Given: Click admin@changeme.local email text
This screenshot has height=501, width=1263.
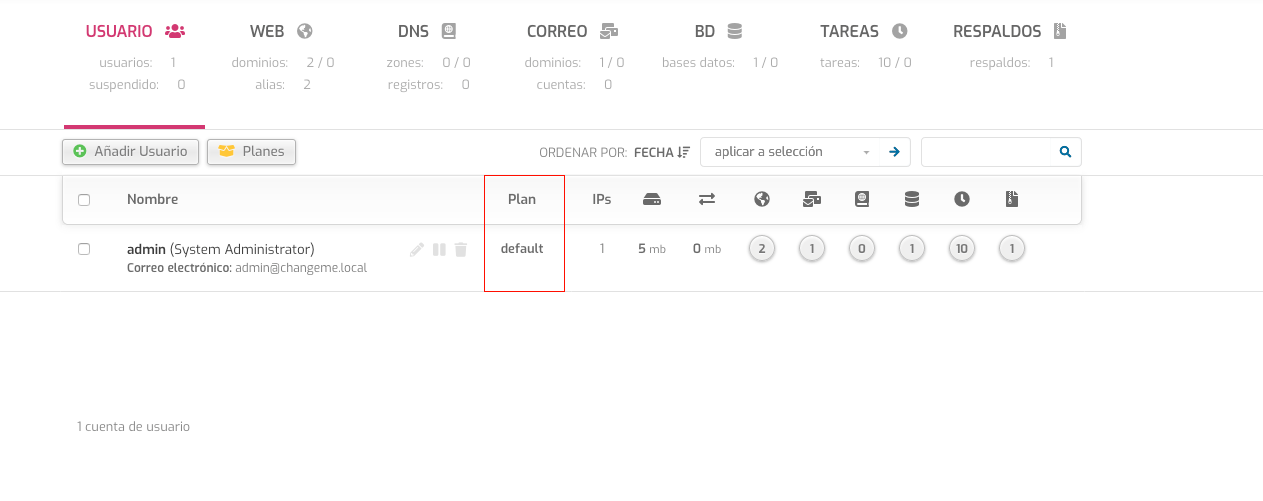Looking at the screenshot, I should point(301,268).
